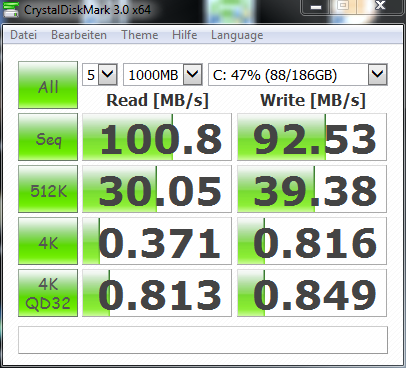Click the 4K read value 0.371
Viewport: 406px width, 368px height.
pyautogui.click(x=157, y=241)
